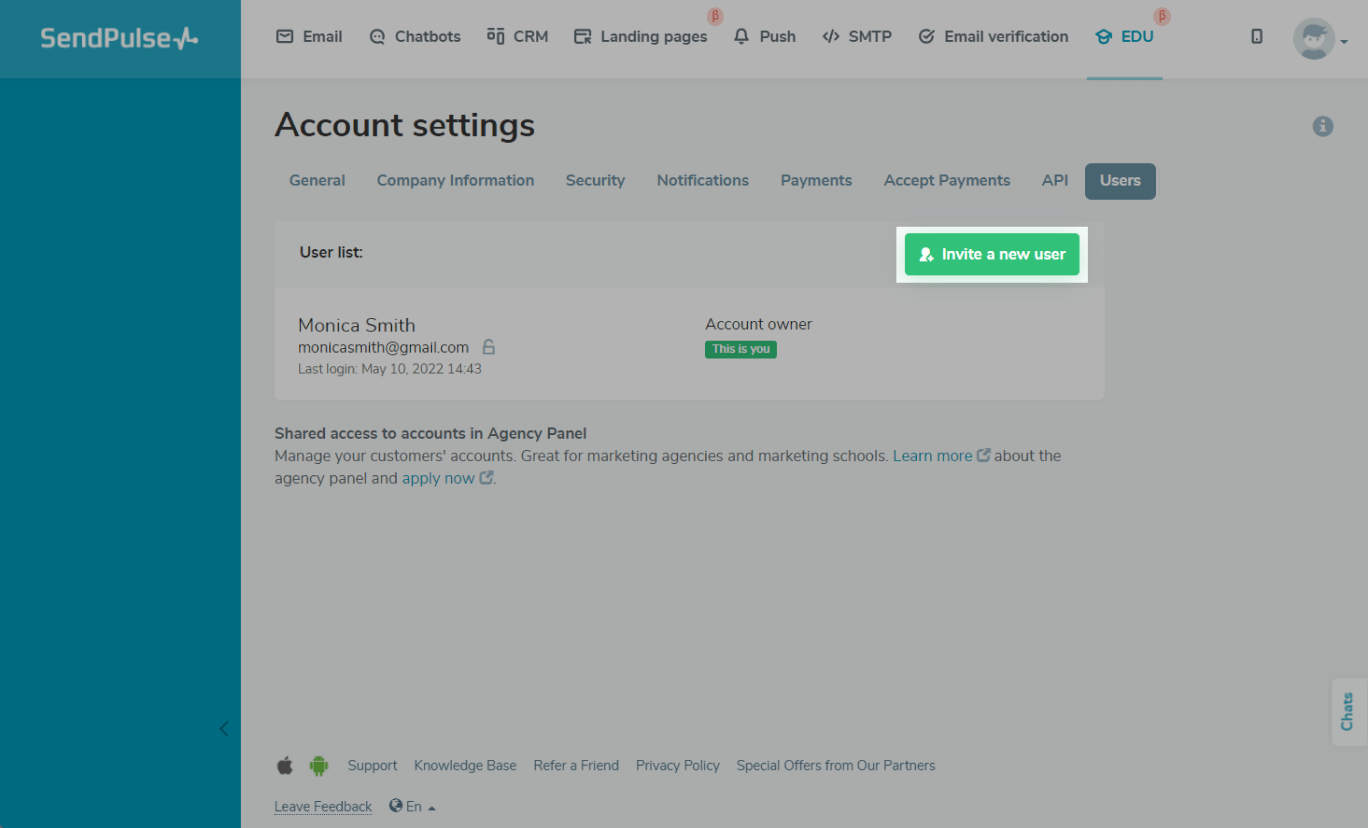The height and width of the screenshot is (828, 1368).
Task: Switch to the Security tab
Action: pos(595,181)
